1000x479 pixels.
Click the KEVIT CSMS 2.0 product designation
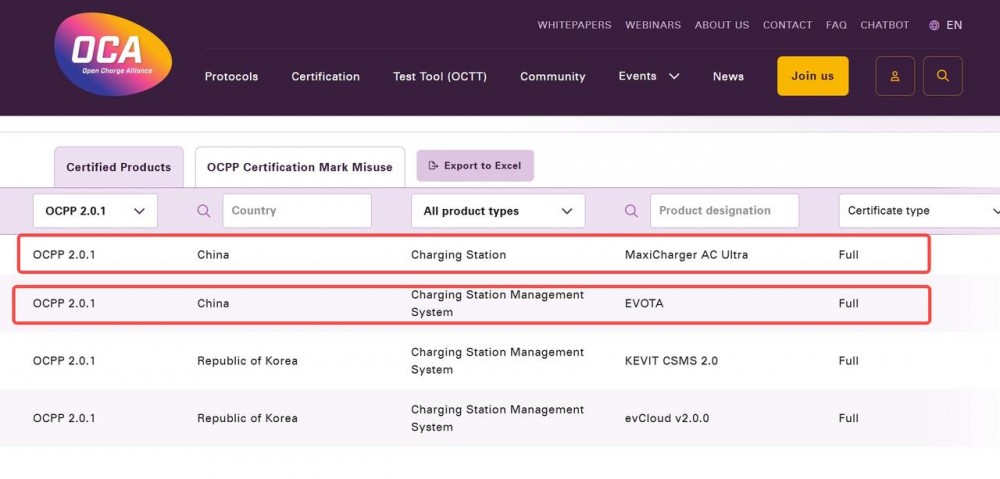[671, 361]
